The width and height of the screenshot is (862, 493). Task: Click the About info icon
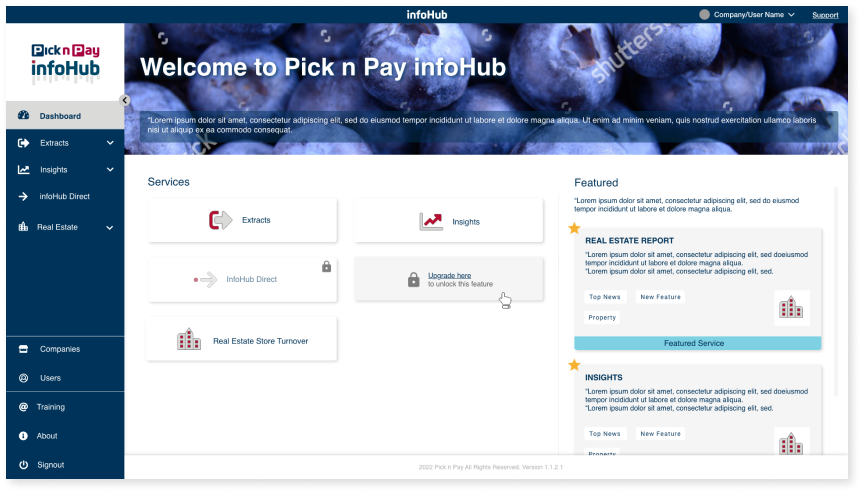[x=23, y=436]
